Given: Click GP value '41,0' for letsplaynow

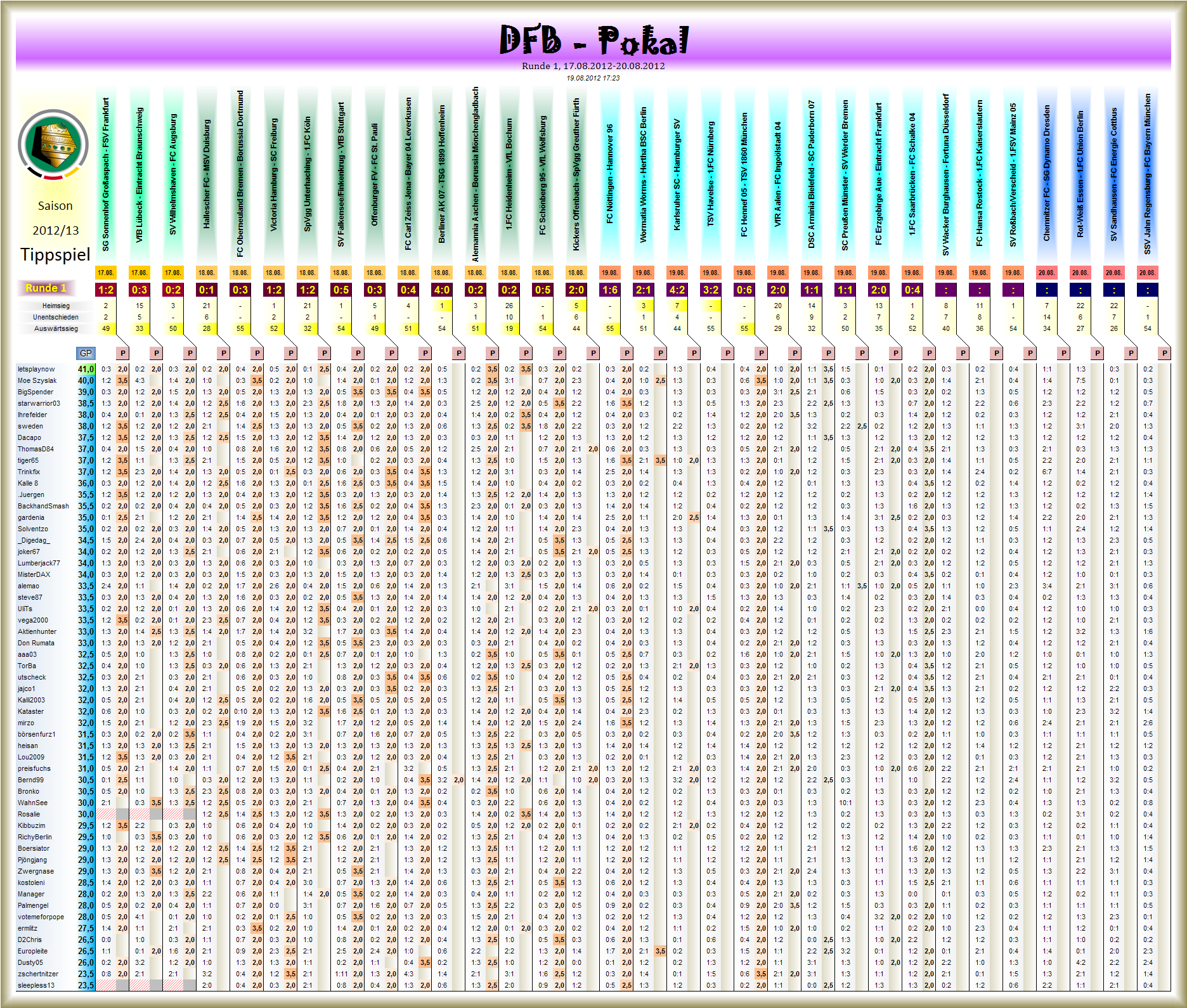Looking at the screenshot, I should tap(86, 369).
